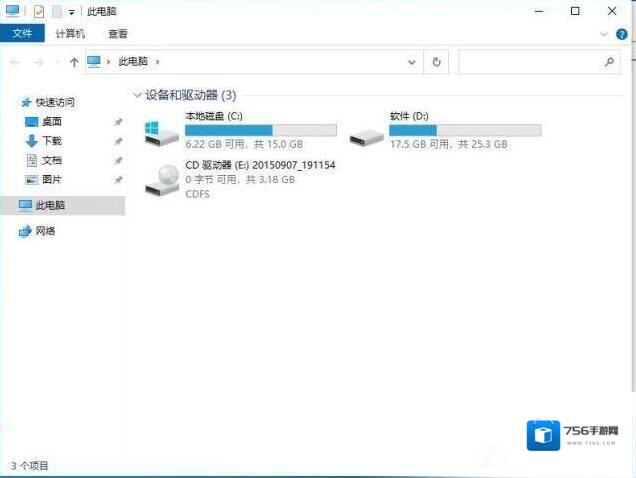
Task: Open the Local Disk (C:) drive icon
Action: tap(159, 131)
